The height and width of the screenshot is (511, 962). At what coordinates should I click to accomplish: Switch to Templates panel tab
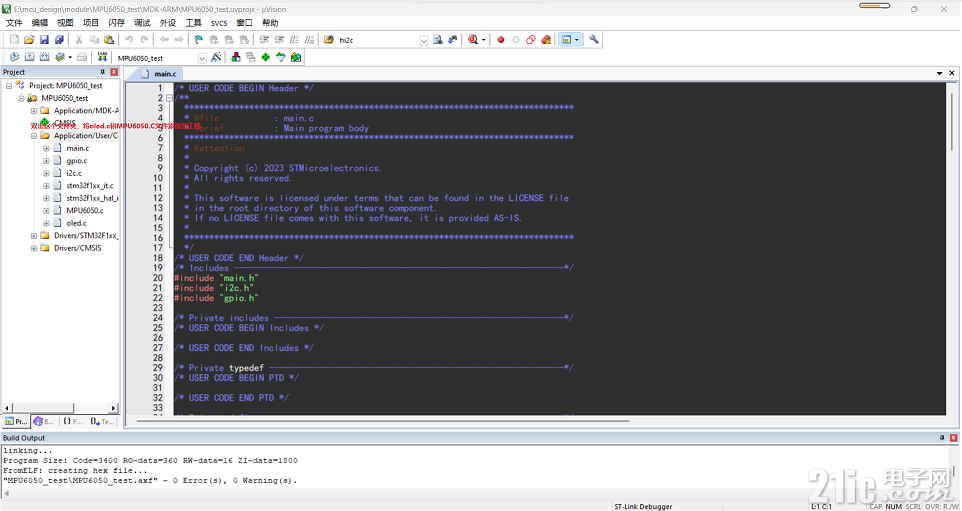tap(102, 421)
